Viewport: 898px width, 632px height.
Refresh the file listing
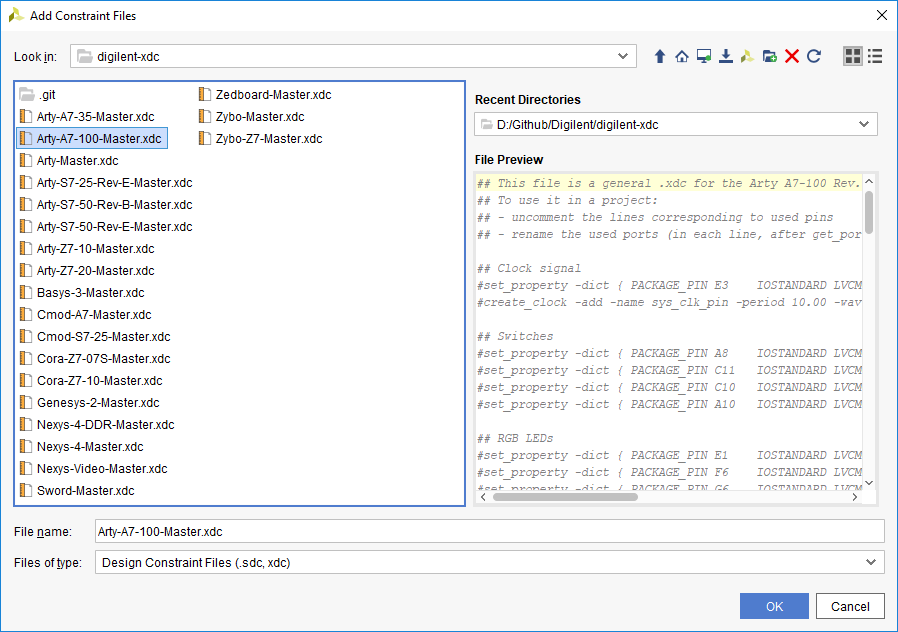814,56
